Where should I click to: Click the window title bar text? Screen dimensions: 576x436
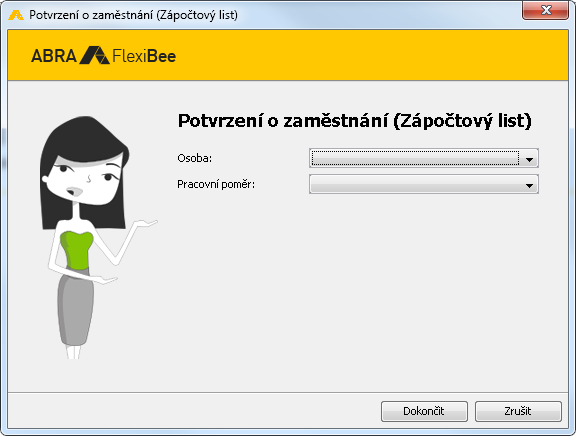point(133,15)
